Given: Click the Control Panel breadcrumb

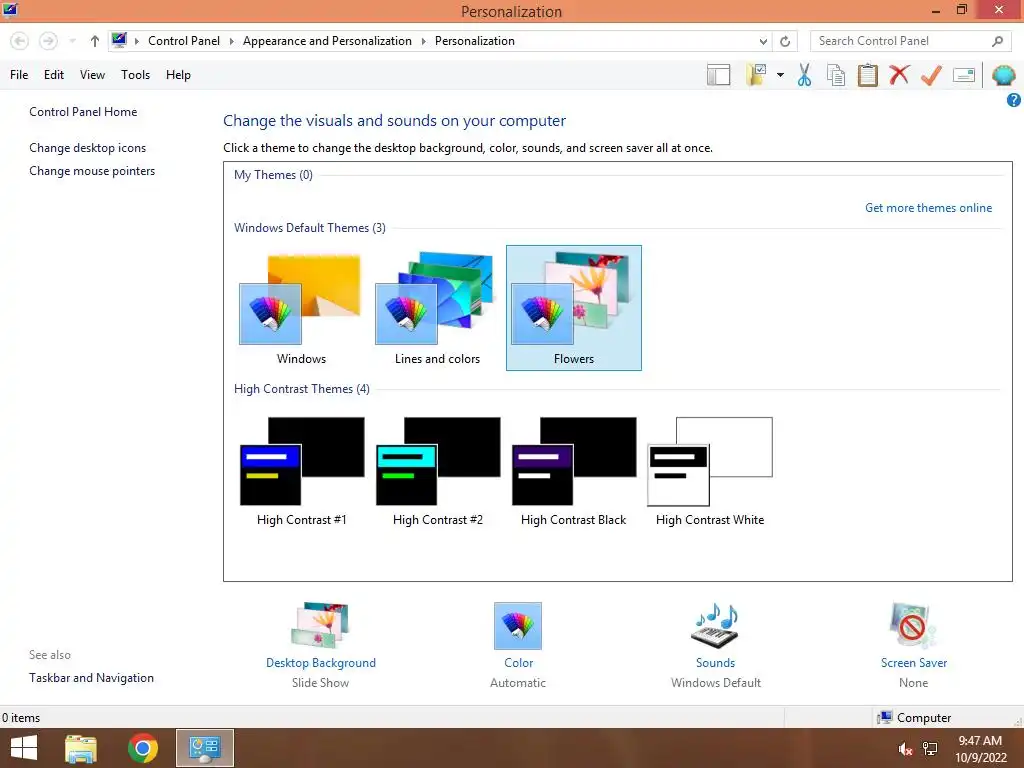Looking at the screenshot, I should pos(184,40).
